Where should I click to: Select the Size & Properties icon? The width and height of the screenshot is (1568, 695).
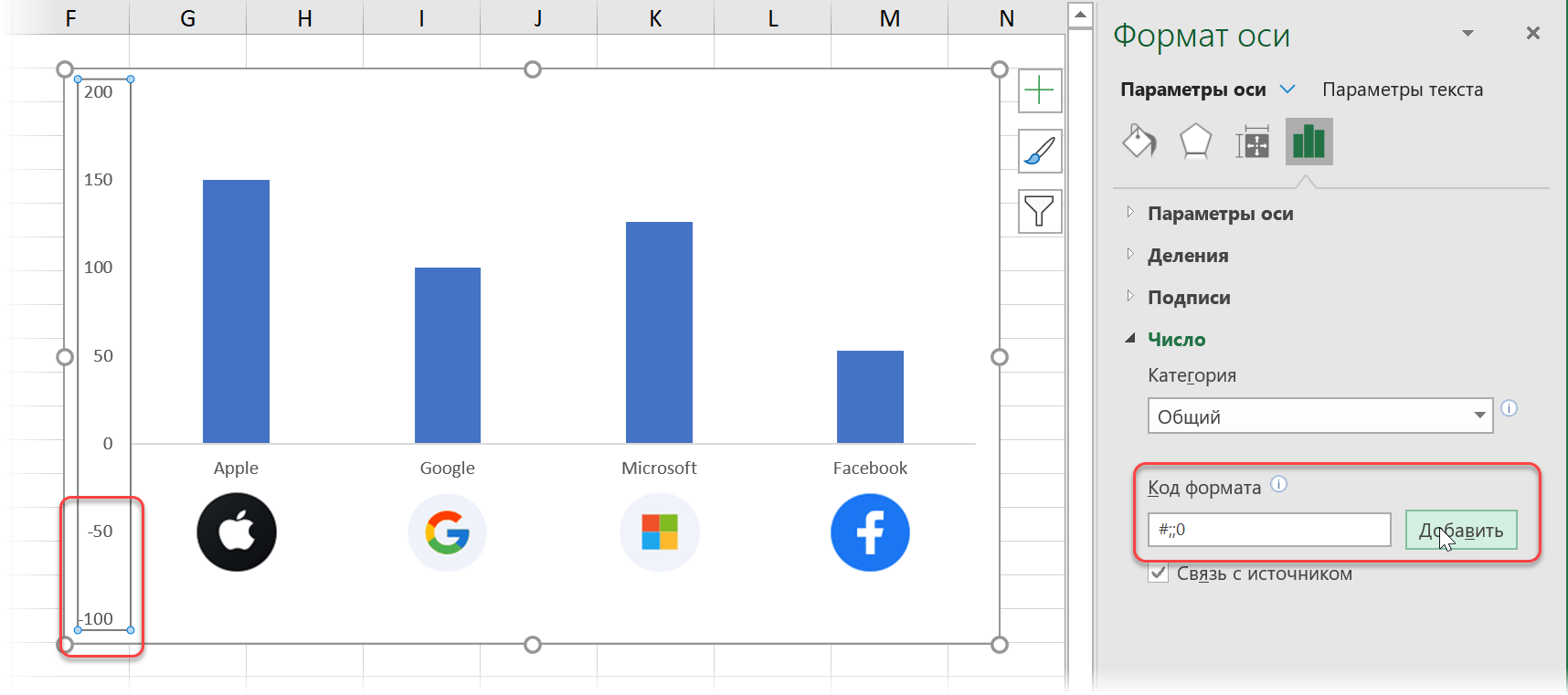1253,142
